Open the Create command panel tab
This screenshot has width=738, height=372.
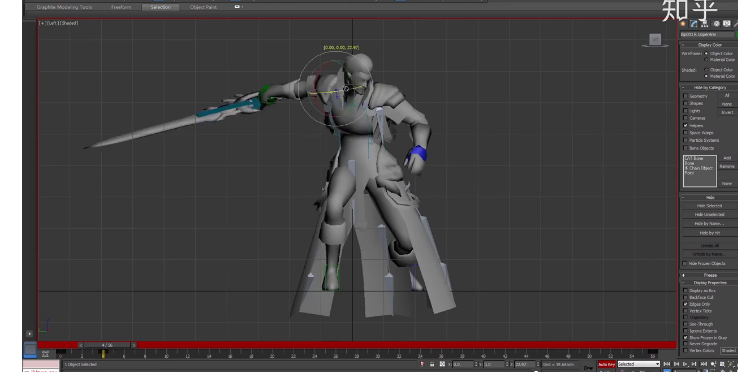tap(683, 24)
